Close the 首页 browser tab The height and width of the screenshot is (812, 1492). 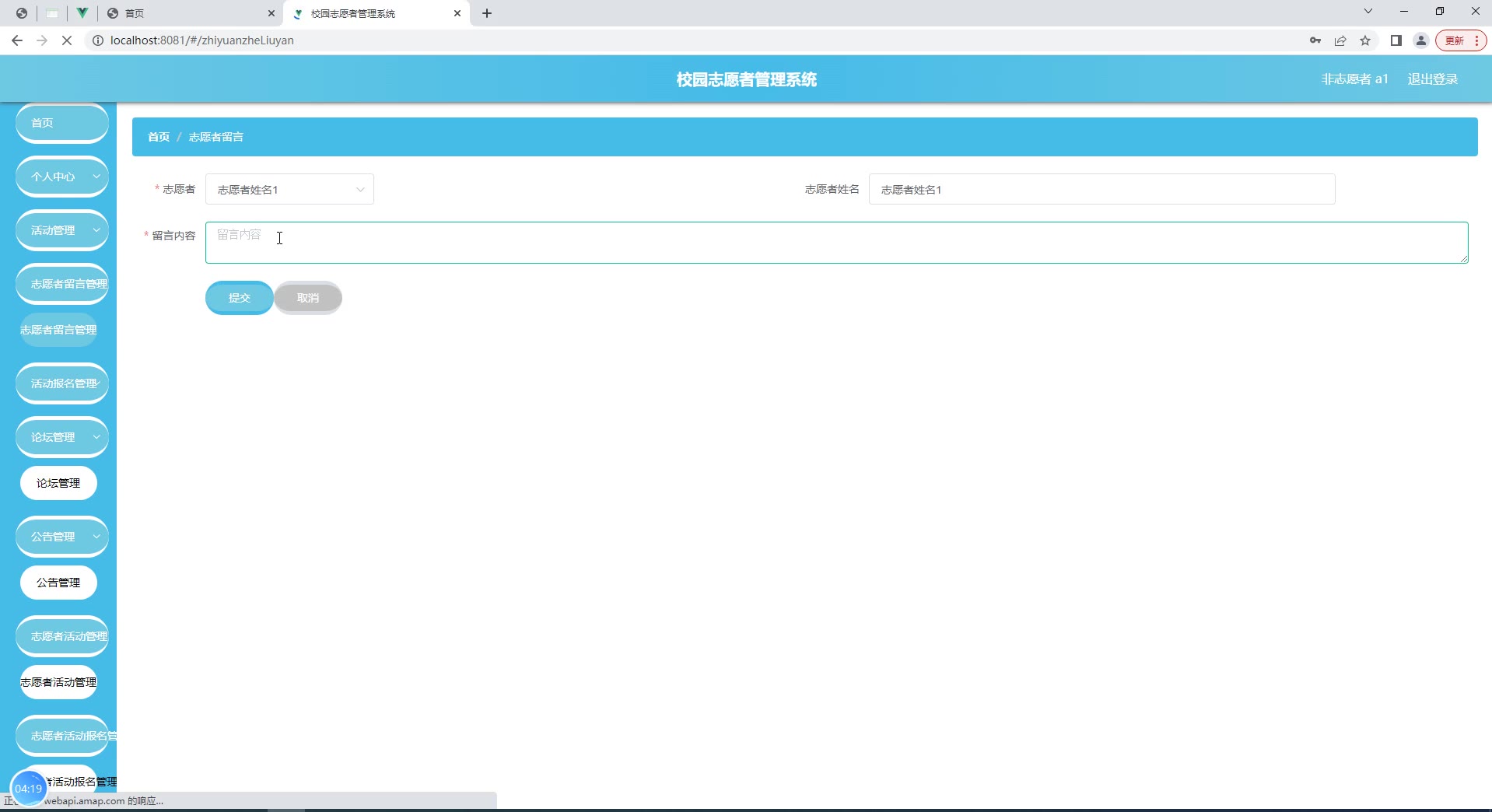pos(271,13)
